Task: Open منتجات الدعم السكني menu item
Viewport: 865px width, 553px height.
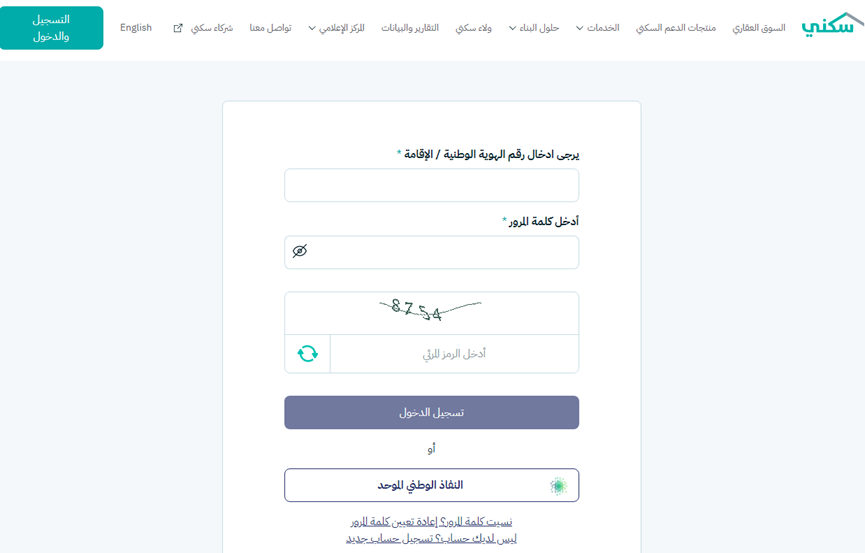Action: pyautogui.click(x=676, y=28)
